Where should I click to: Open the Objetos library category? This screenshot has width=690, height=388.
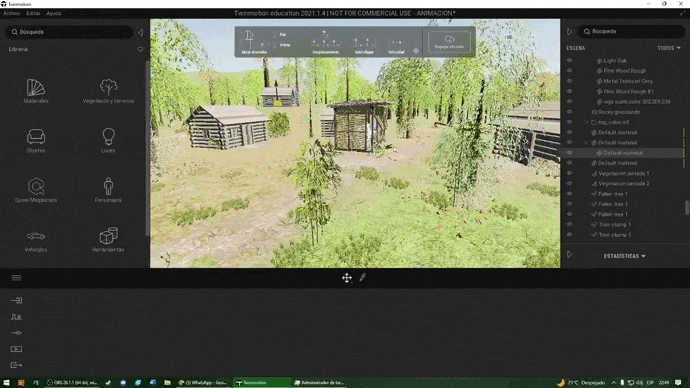[x=36, y=140]
